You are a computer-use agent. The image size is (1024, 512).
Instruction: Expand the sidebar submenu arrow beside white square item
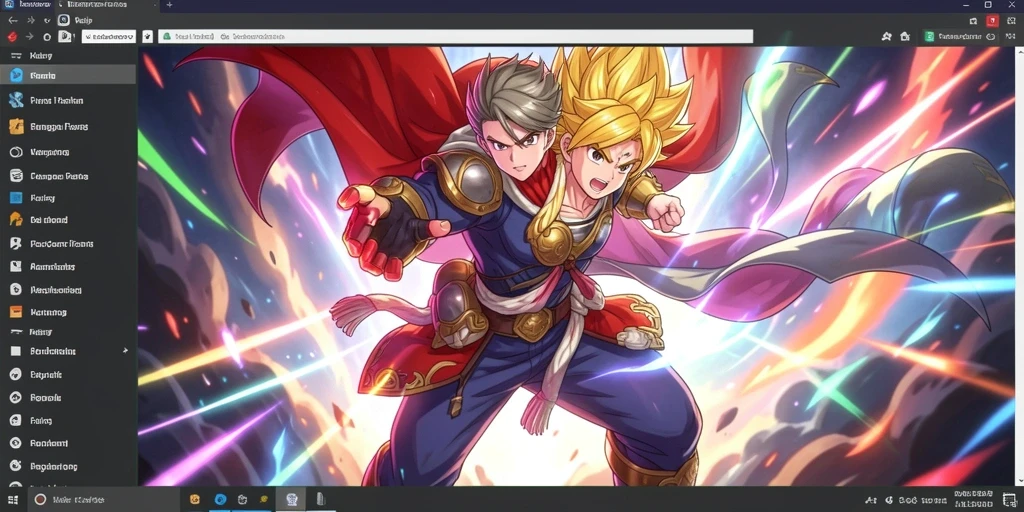[125, 351]
